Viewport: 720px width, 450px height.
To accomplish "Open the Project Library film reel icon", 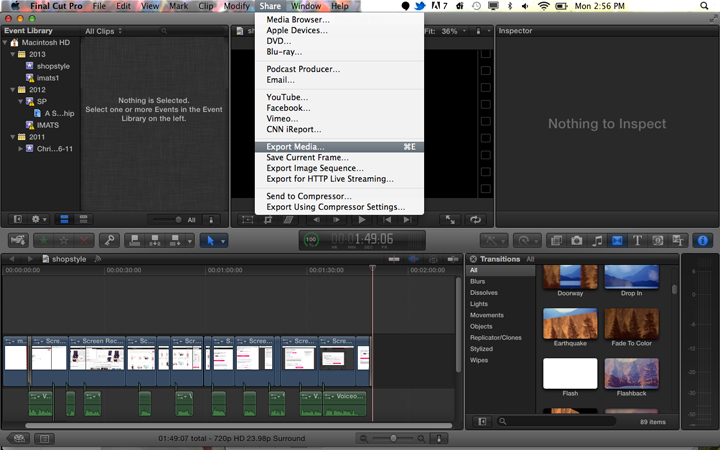I will pos(19,439).
